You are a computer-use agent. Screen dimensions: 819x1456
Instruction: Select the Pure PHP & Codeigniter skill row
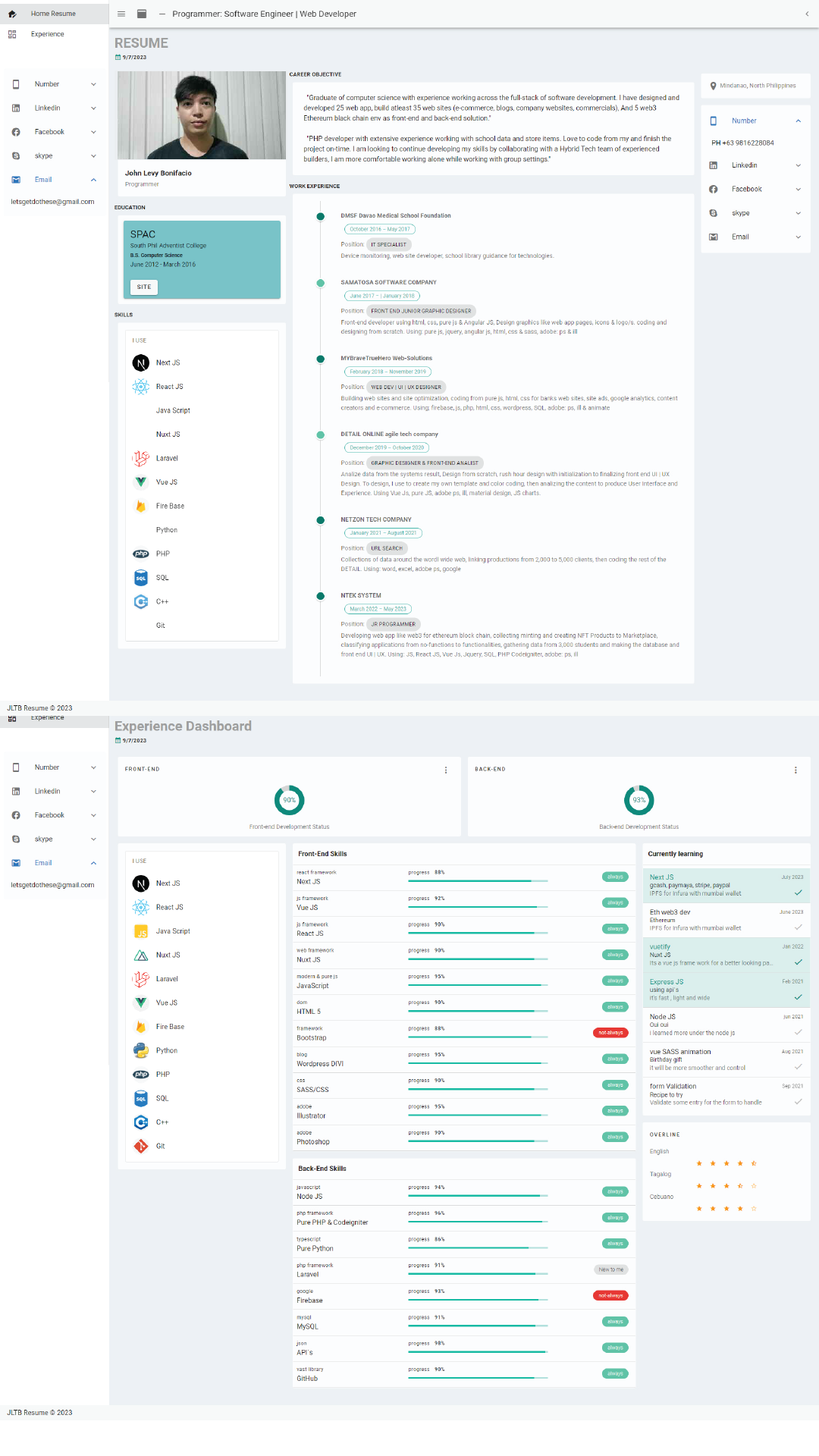(464, 1218)
